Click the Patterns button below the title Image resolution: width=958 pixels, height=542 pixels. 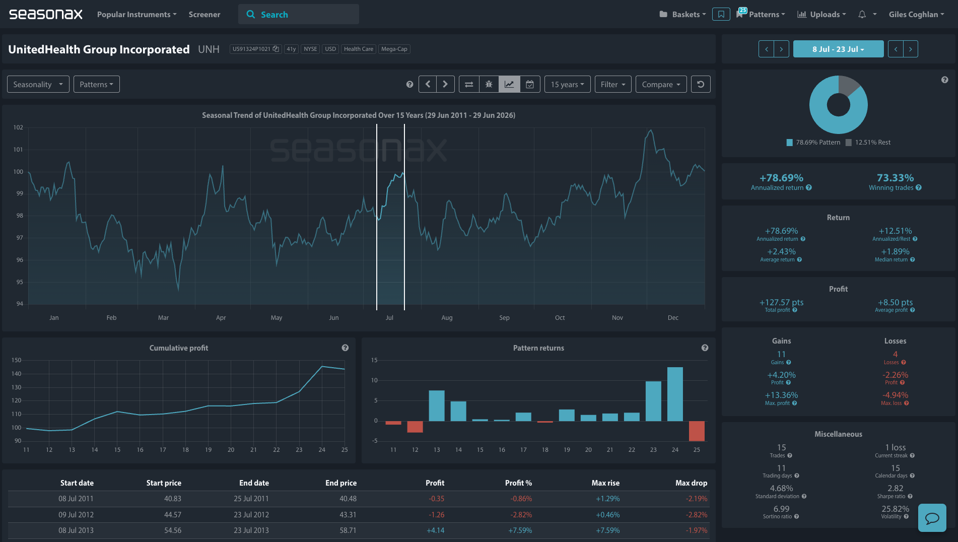click(97, 84)
